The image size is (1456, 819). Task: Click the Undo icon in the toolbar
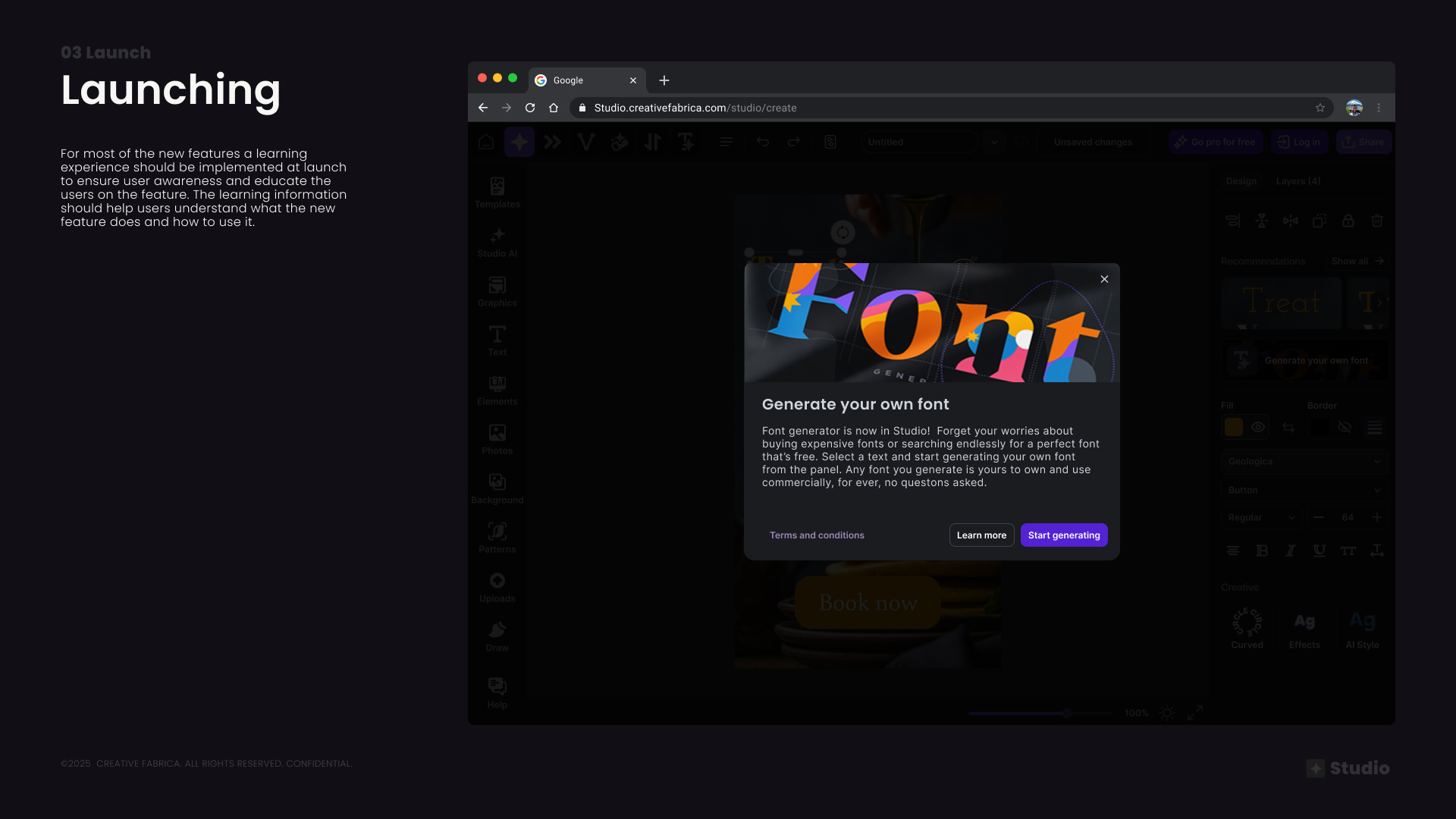click(763, 142)
